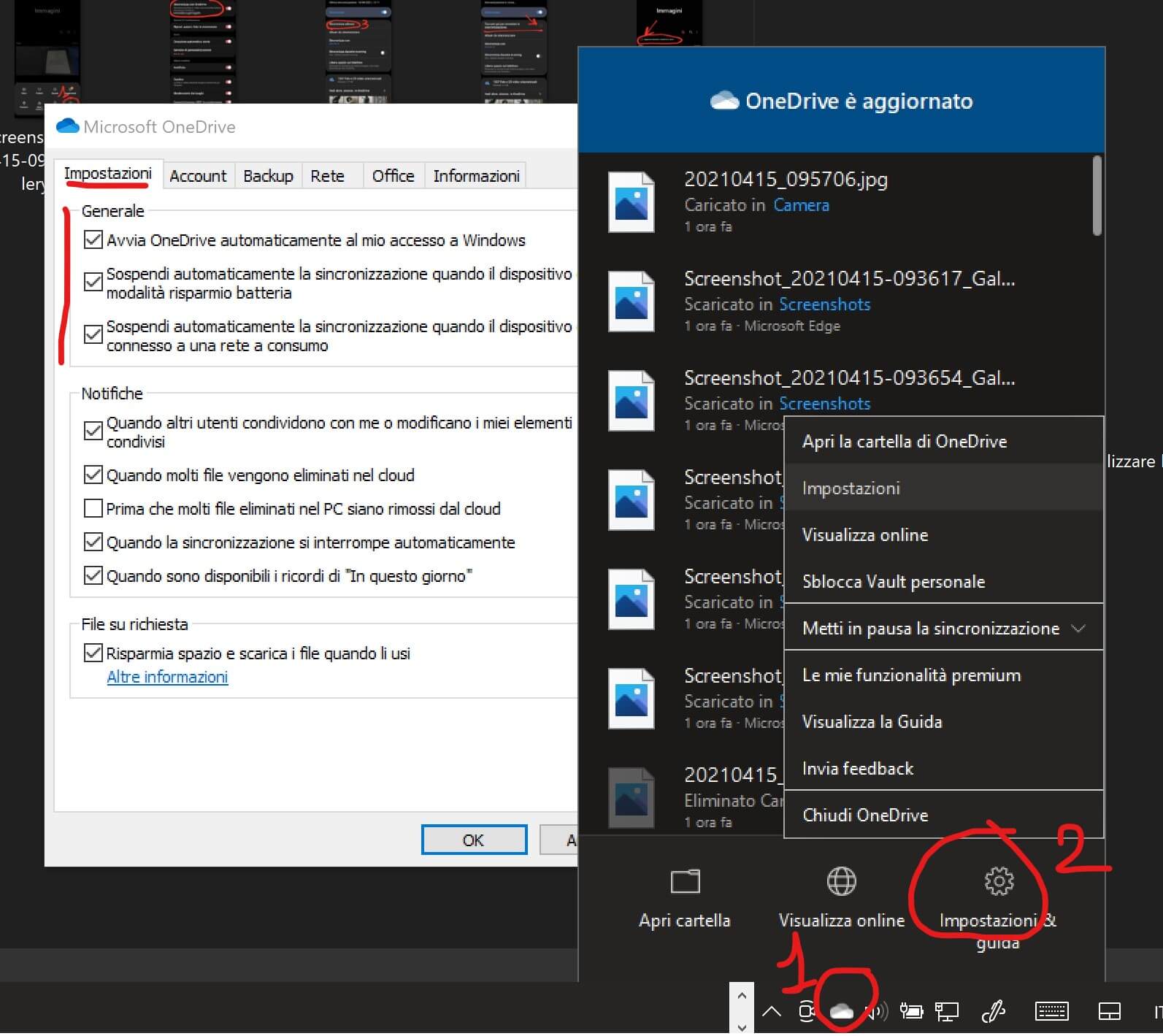
Task: Enable Prima che molti file eliminati checkbox
Action: tap(93, 508)
